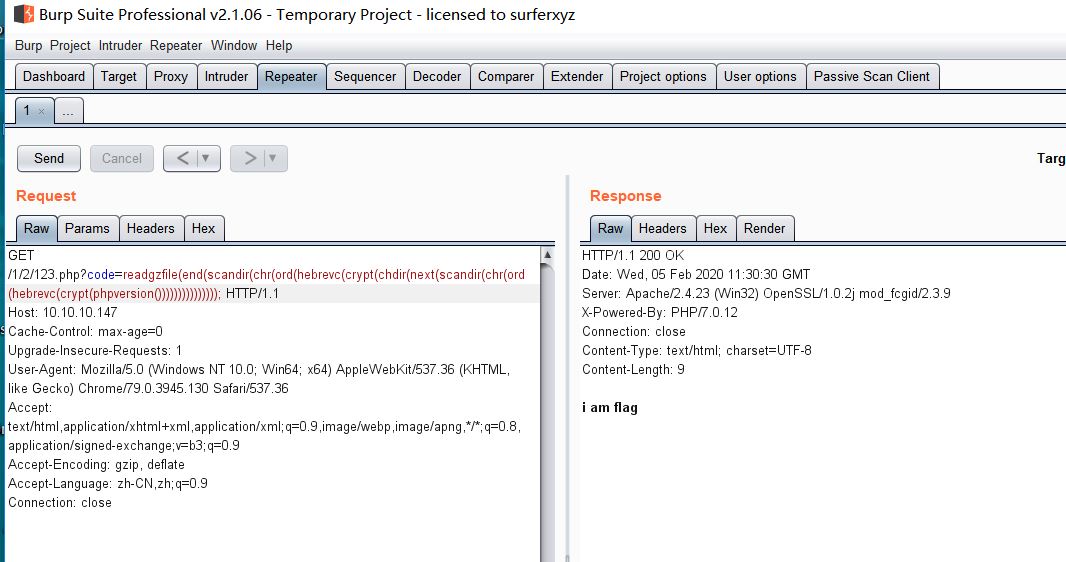
Task: Switch to the Decoder tab
Action: [437, 76]
